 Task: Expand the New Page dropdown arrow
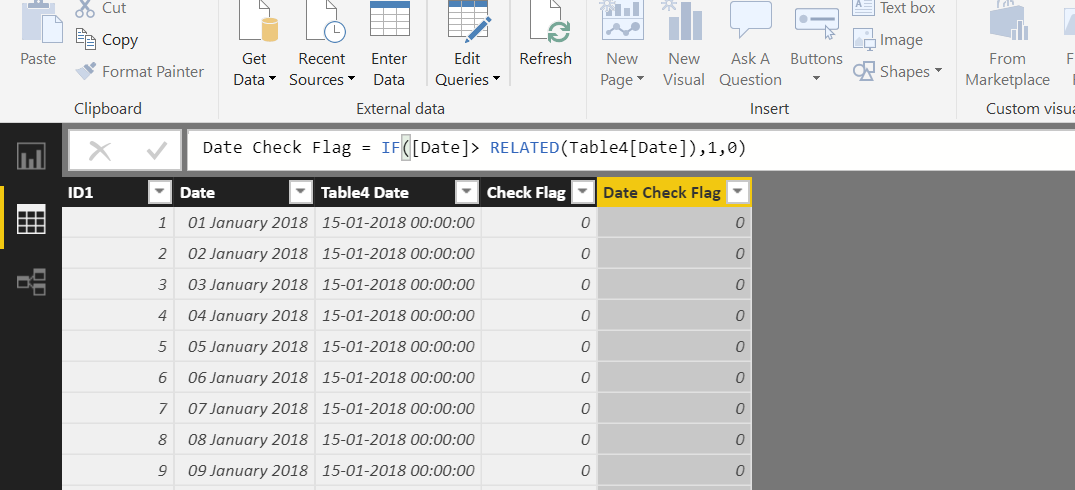point(641,79)
